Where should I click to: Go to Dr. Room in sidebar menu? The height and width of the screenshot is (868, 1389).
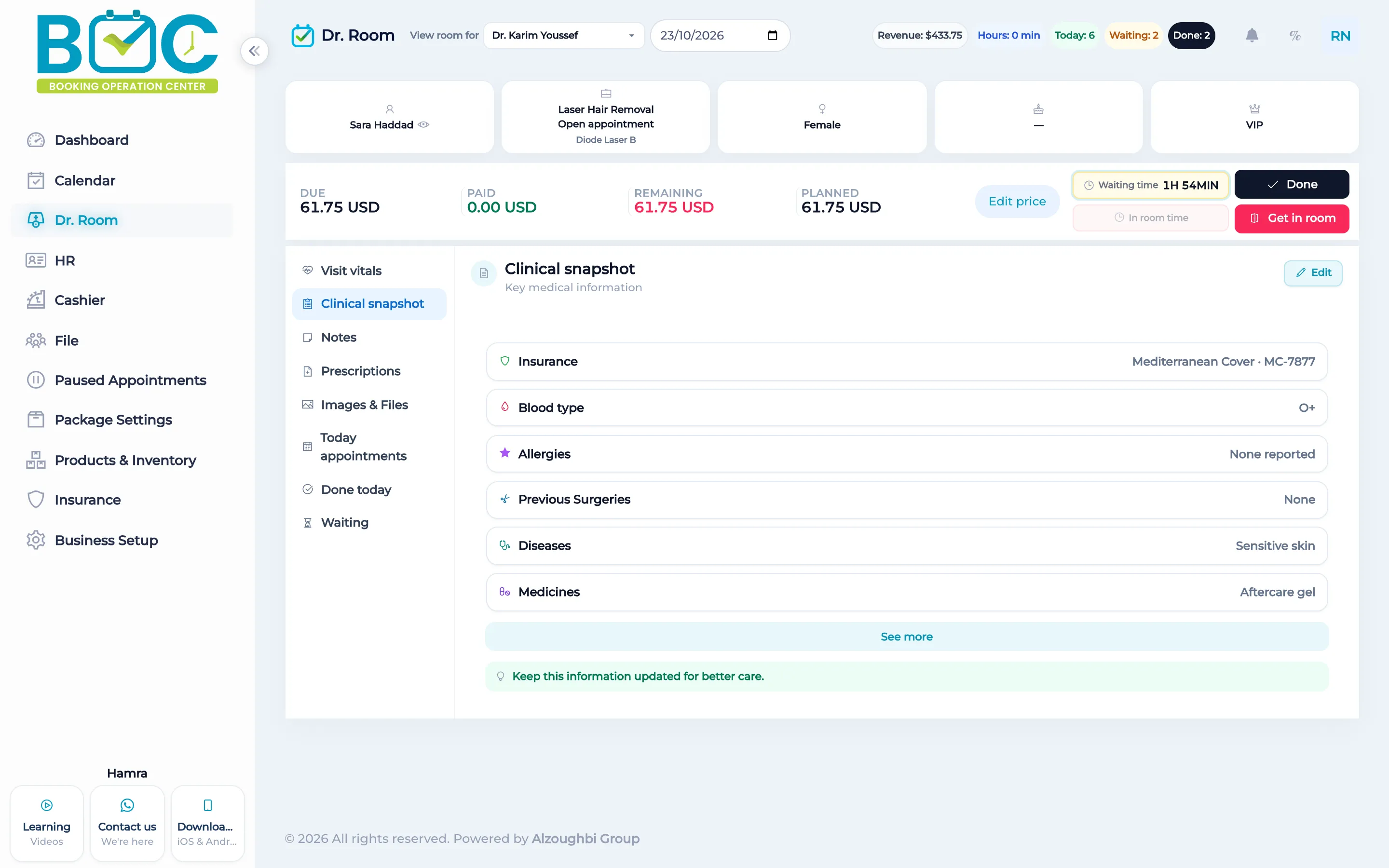pyautogui.click(x=122, y=220)
